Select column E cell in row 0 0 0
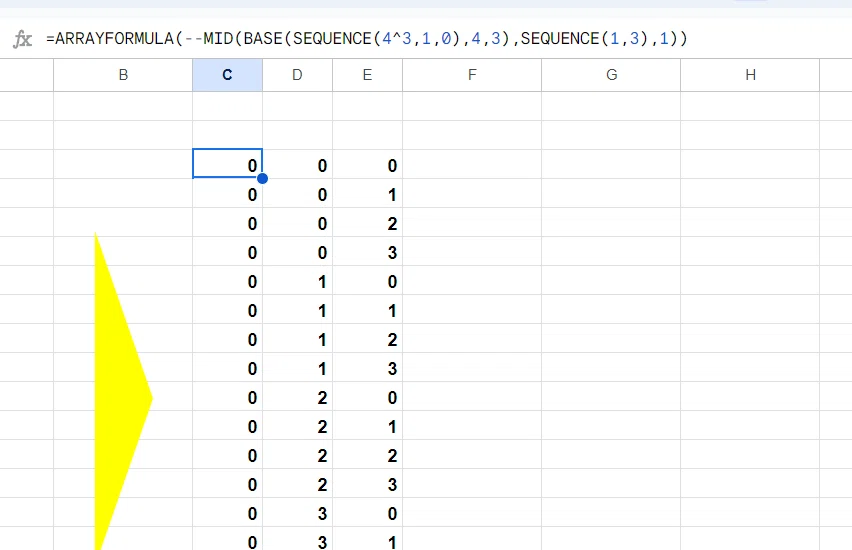This screenshot has width=852, height=550. click(367, 164)
